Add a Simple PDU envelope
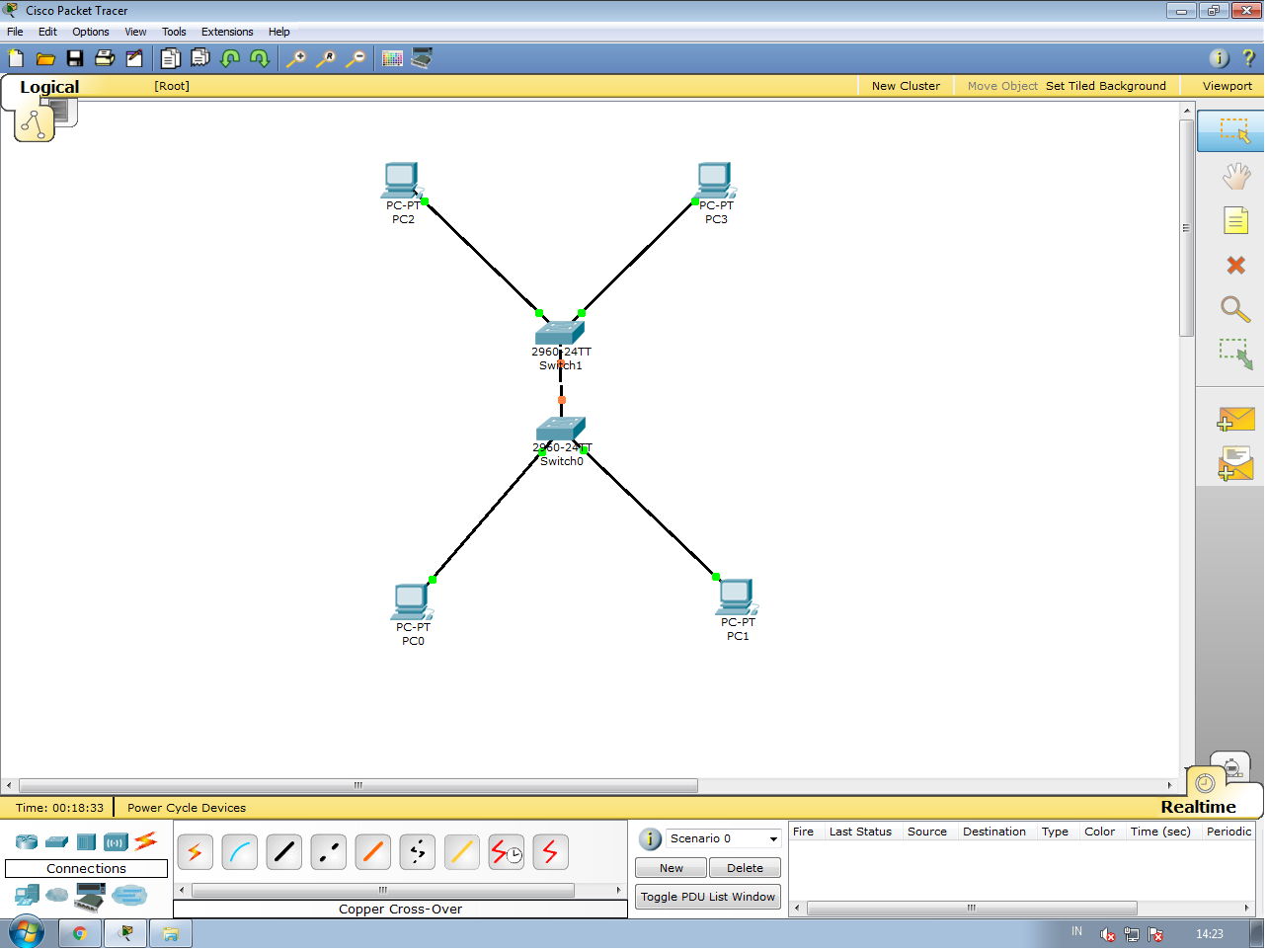Screen dimensions: 1268x952 [x=1235, y=420]
